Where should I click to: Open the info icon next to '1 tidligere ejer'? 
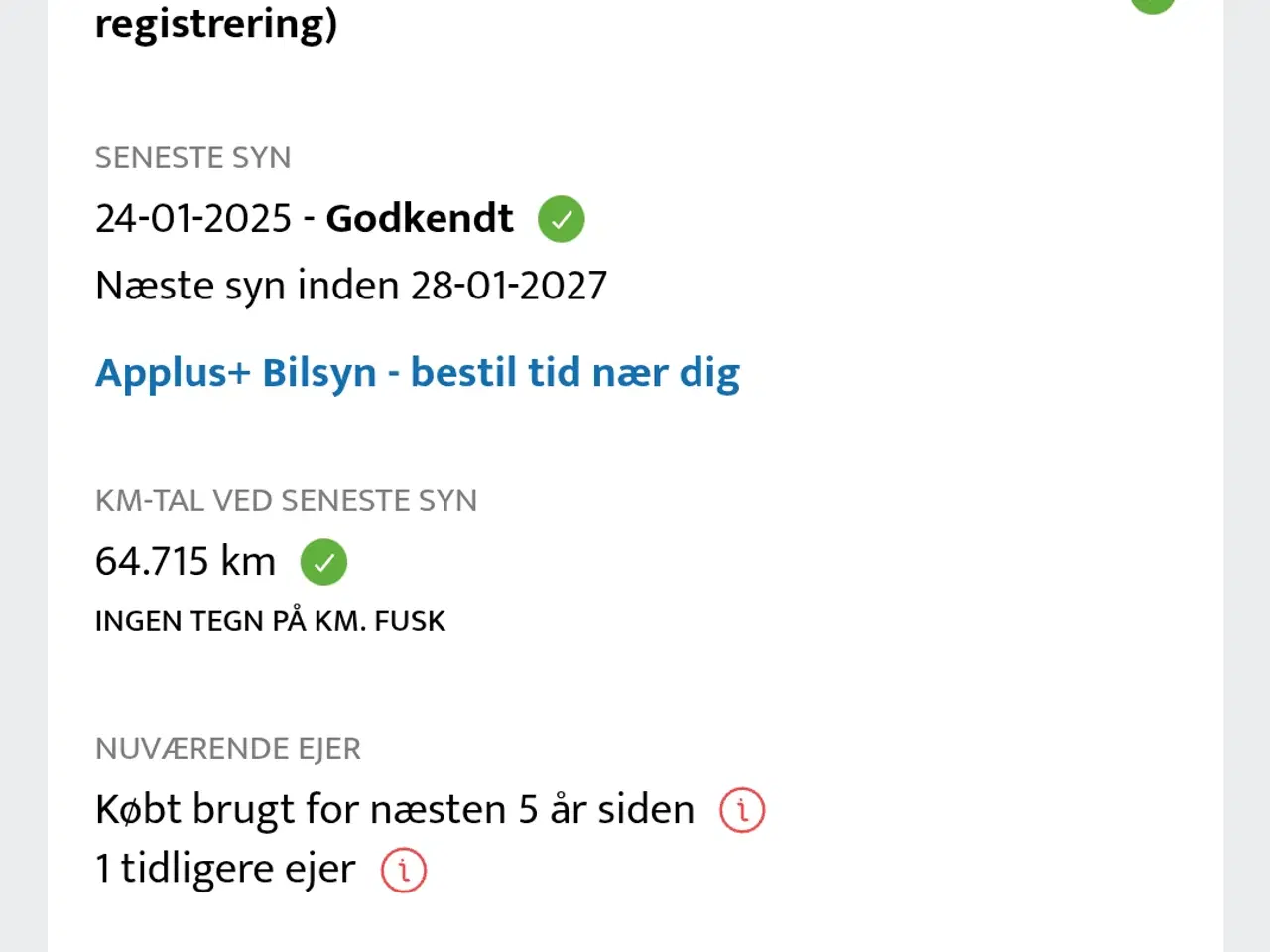tap(403, 869)
